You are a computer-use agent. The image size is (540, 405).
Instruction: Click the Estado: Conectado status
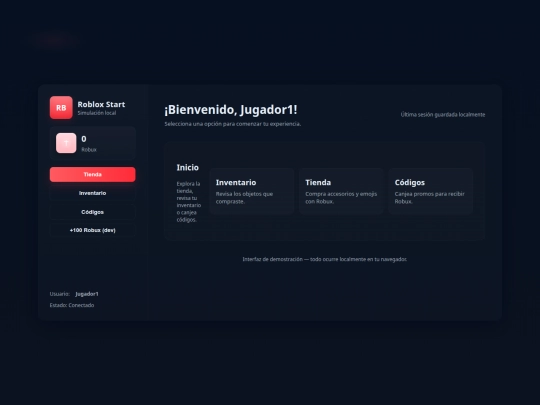(x=72, y=305)
